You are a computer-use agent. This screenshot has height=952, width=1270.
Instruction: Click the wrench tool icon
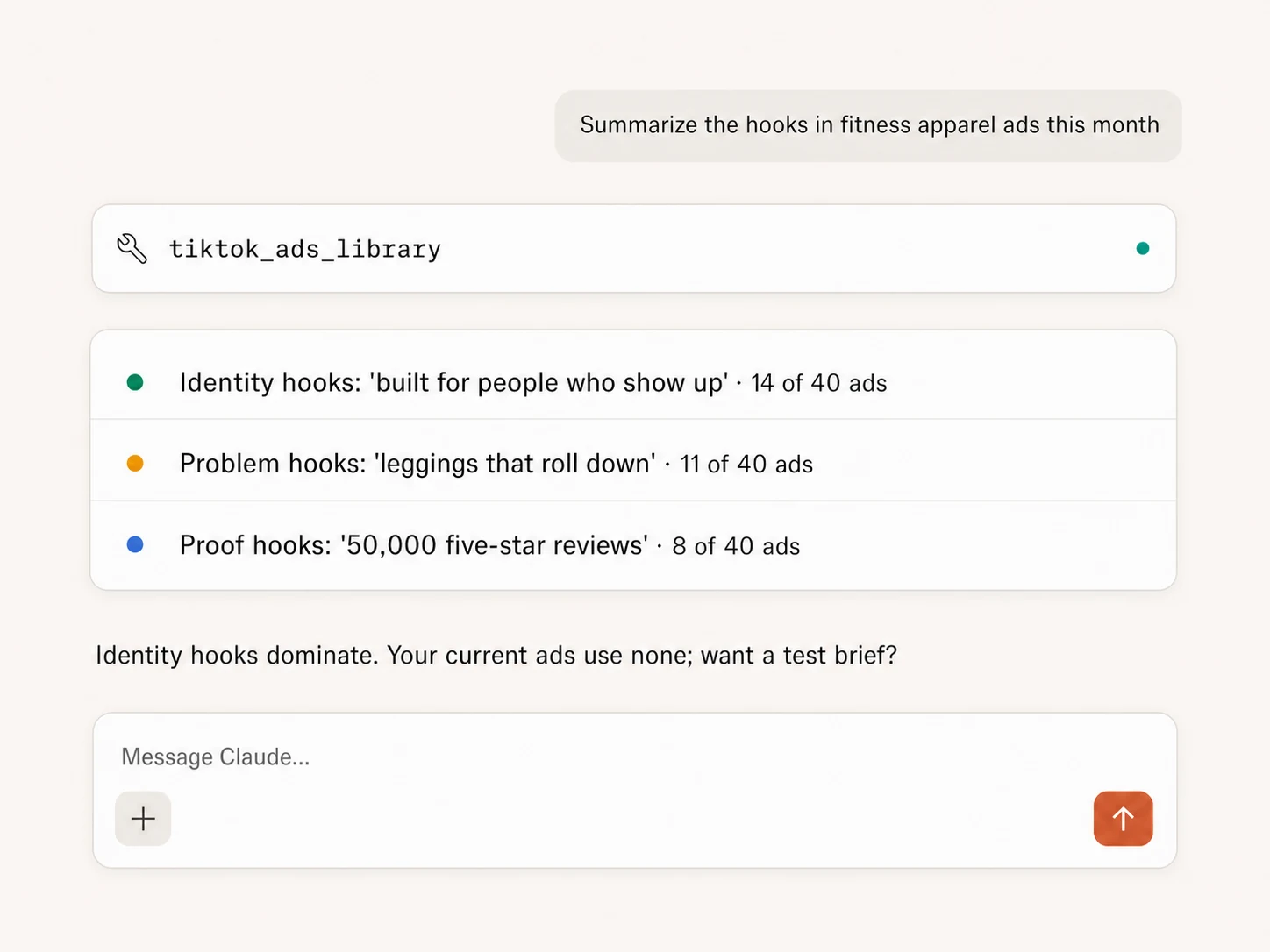(x=132, y=249)
